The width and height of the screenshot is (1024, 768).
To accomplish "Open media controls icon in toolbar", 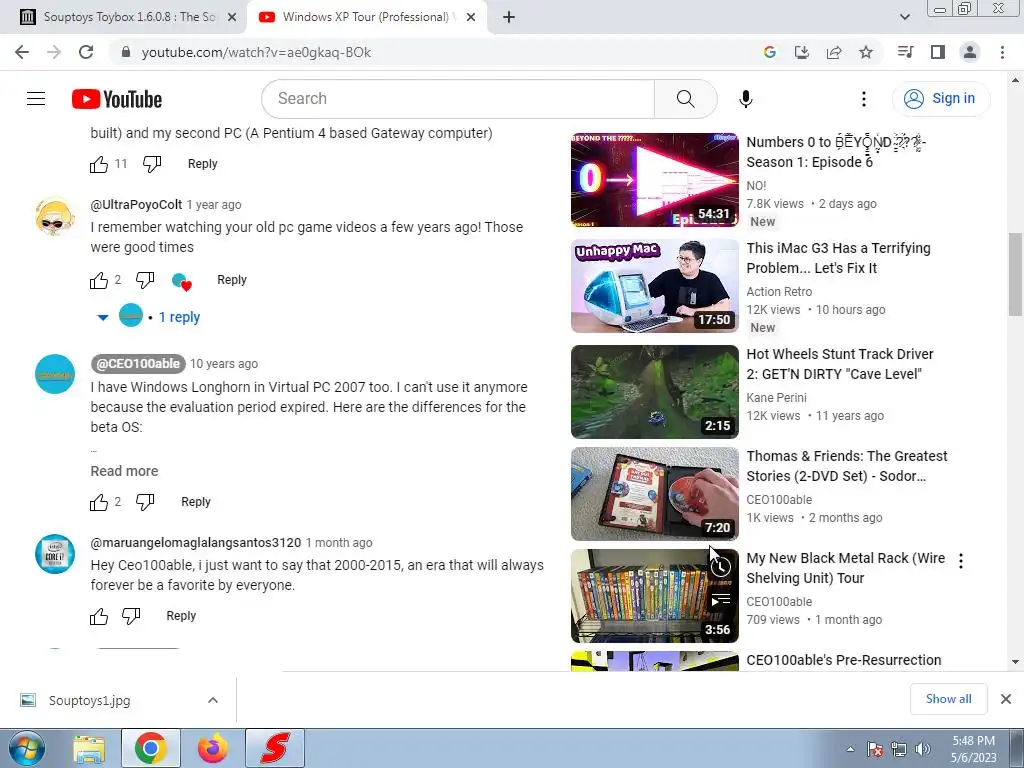I will pos(905,52).
